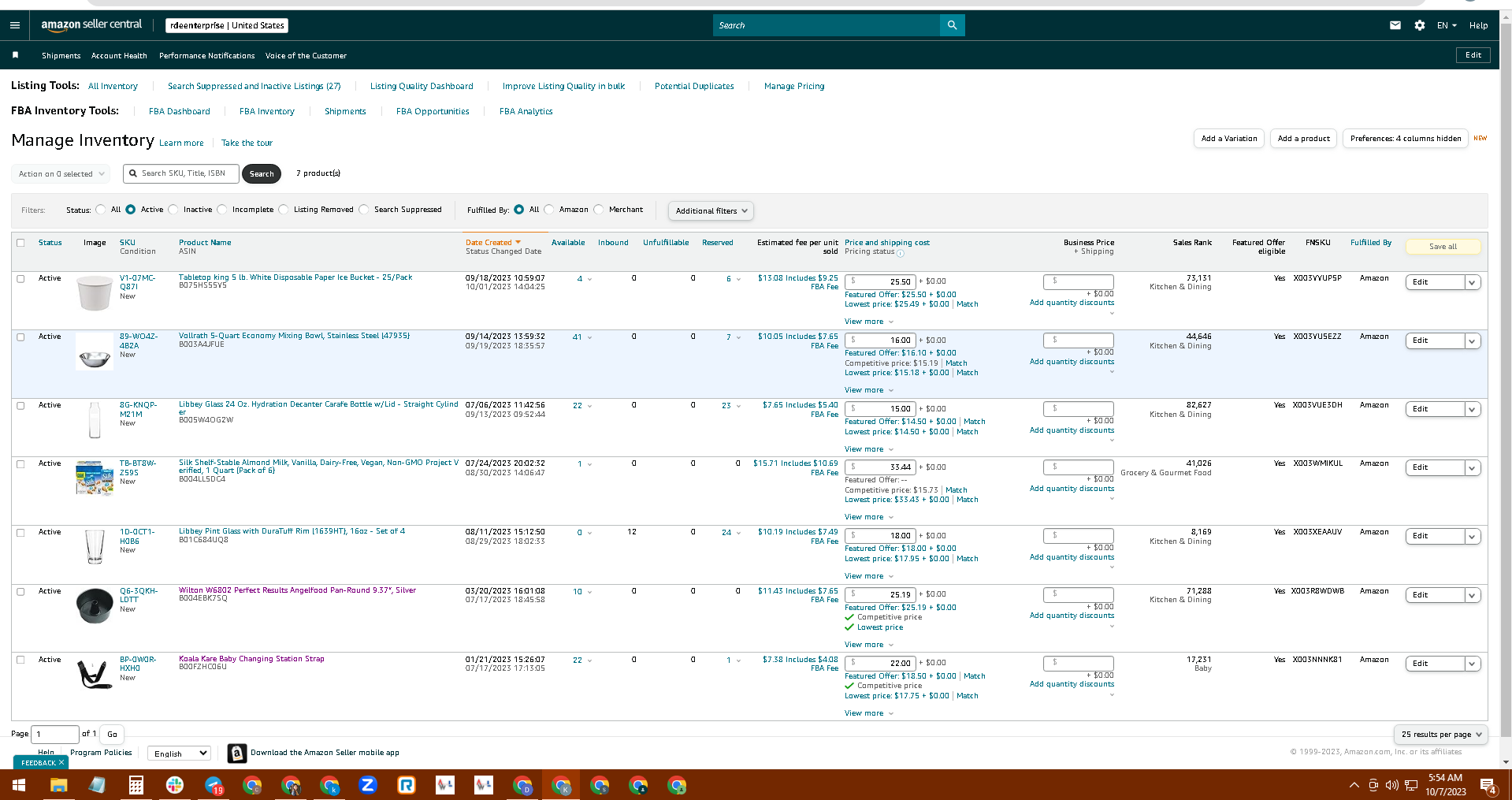Open Preferences: 4 columns hidden

point(1406,139)
